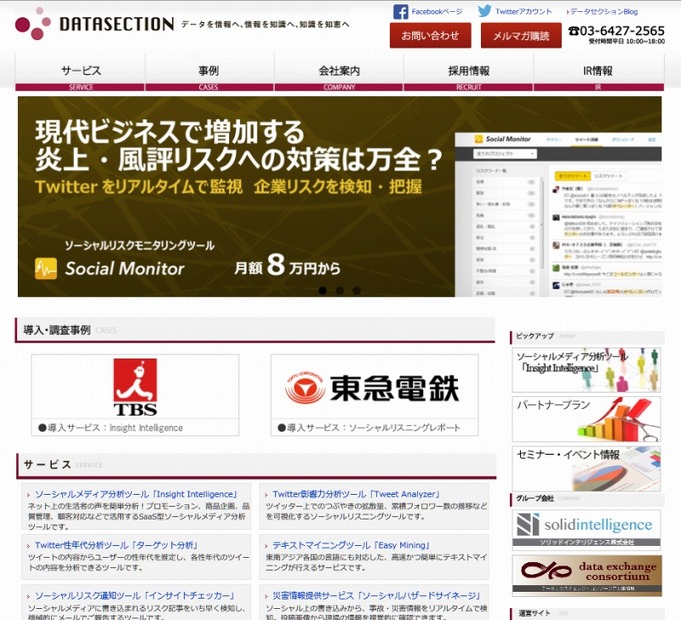Click the TBS logo image
681x620 pixels.
coord(135,387)
